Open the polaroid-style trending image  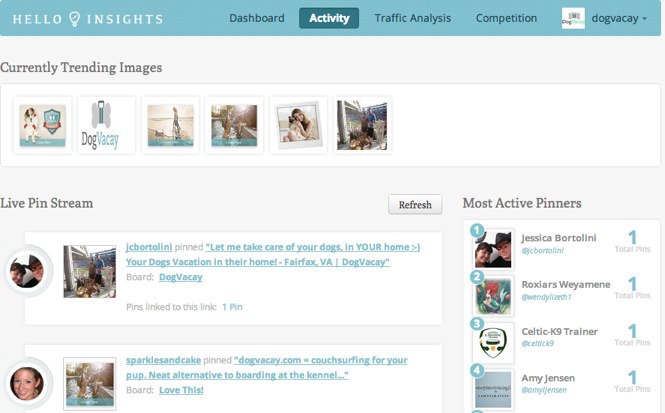(x=297, y=126)
